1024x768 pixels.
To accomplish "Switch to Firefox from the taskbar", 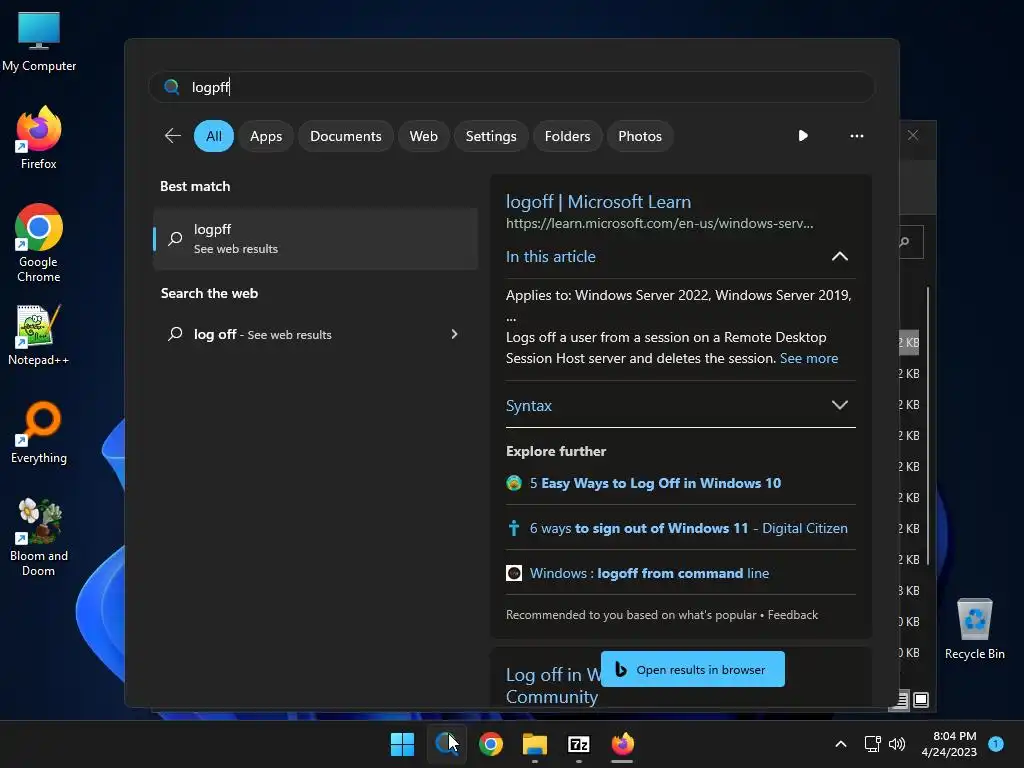I will (622, 744).
